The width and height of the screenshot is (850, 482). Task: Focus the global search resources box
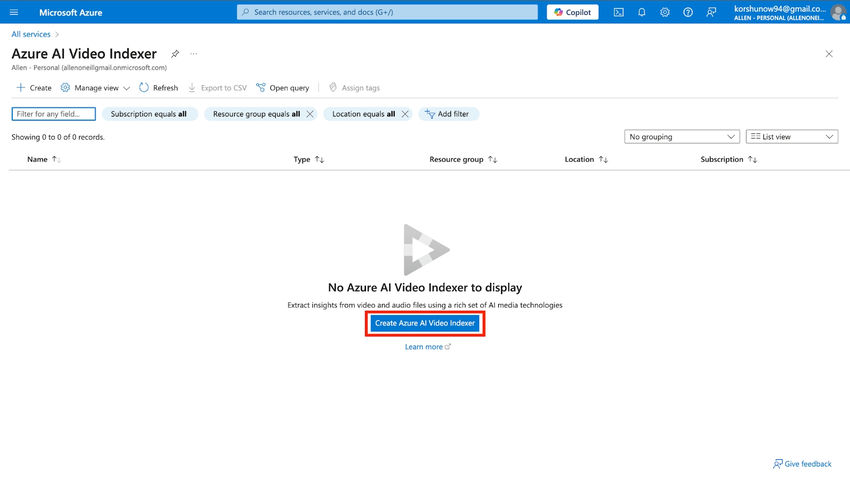click(x=387, y=12)
